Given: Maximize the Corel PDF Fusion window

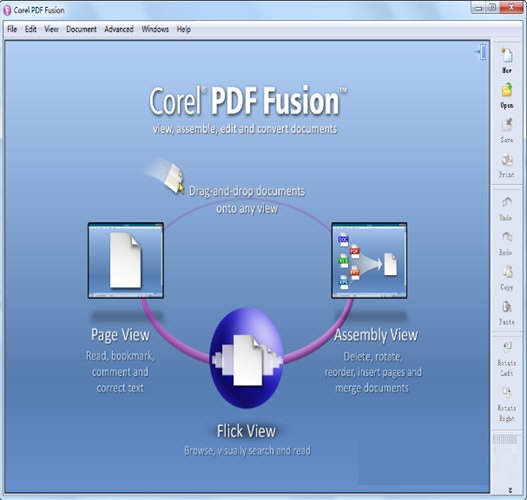Looking at the screenshot, I should tap(492, 8).
